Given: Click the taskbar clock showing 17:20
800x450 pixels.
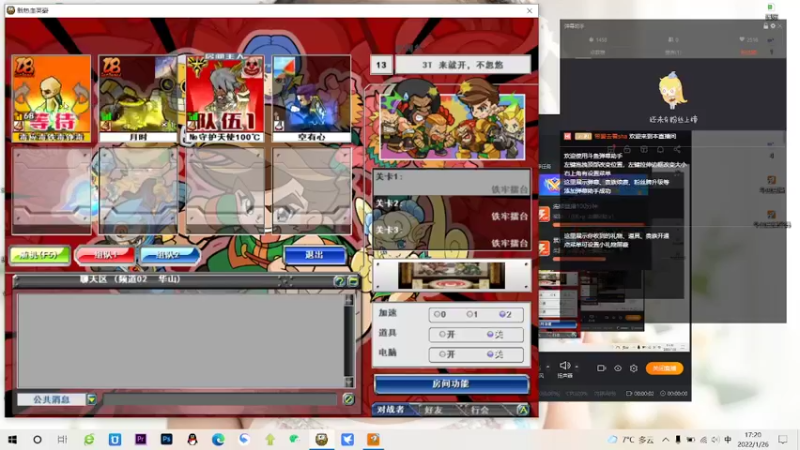Looking at the screenshot, I should [753, 439].
